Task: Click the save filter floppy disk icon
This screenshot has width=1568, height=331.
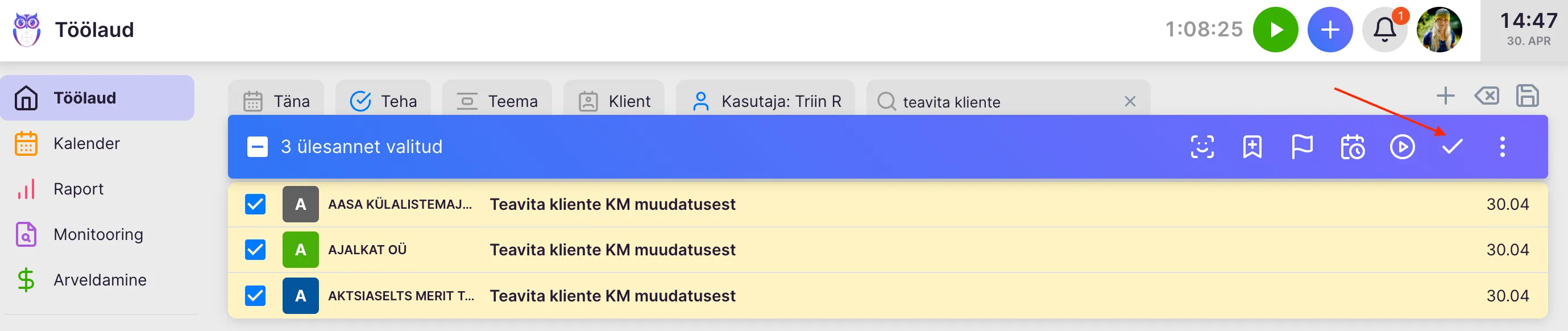Action: pyautogui.click(x=1527, y=96)
